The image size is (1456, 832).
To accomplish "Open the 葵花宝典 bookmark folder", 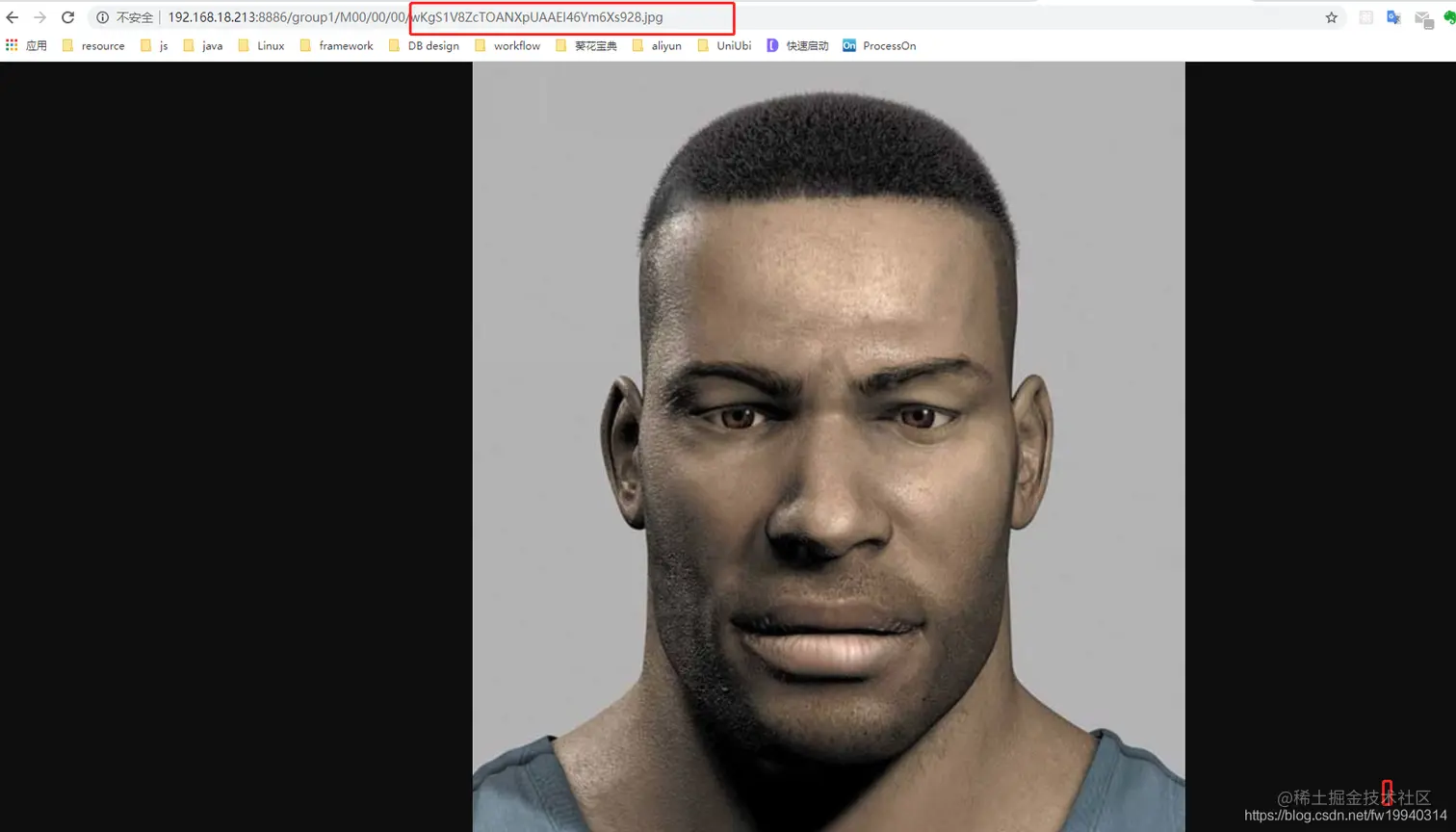I will click(586, 45).
